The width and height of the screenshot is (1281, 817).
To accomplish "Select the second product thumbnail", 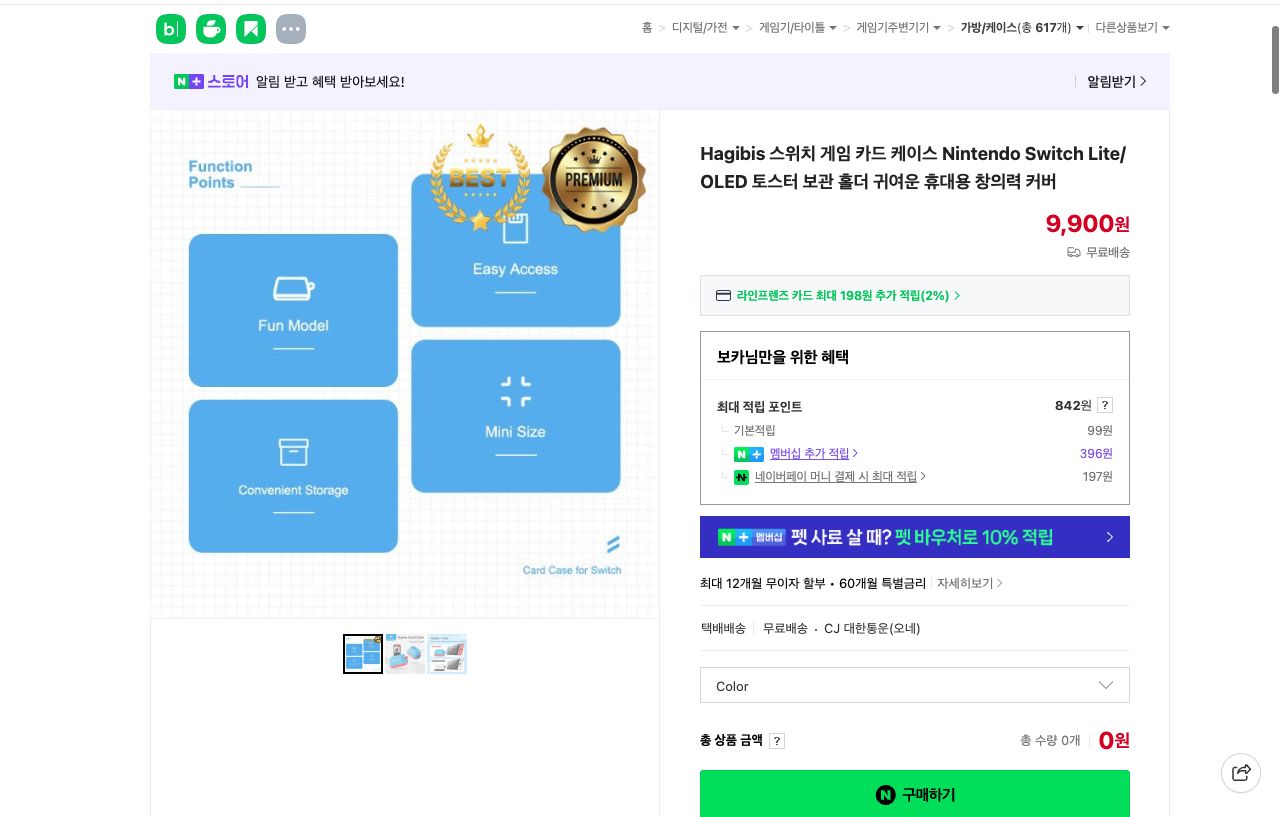I will point(405,654).
